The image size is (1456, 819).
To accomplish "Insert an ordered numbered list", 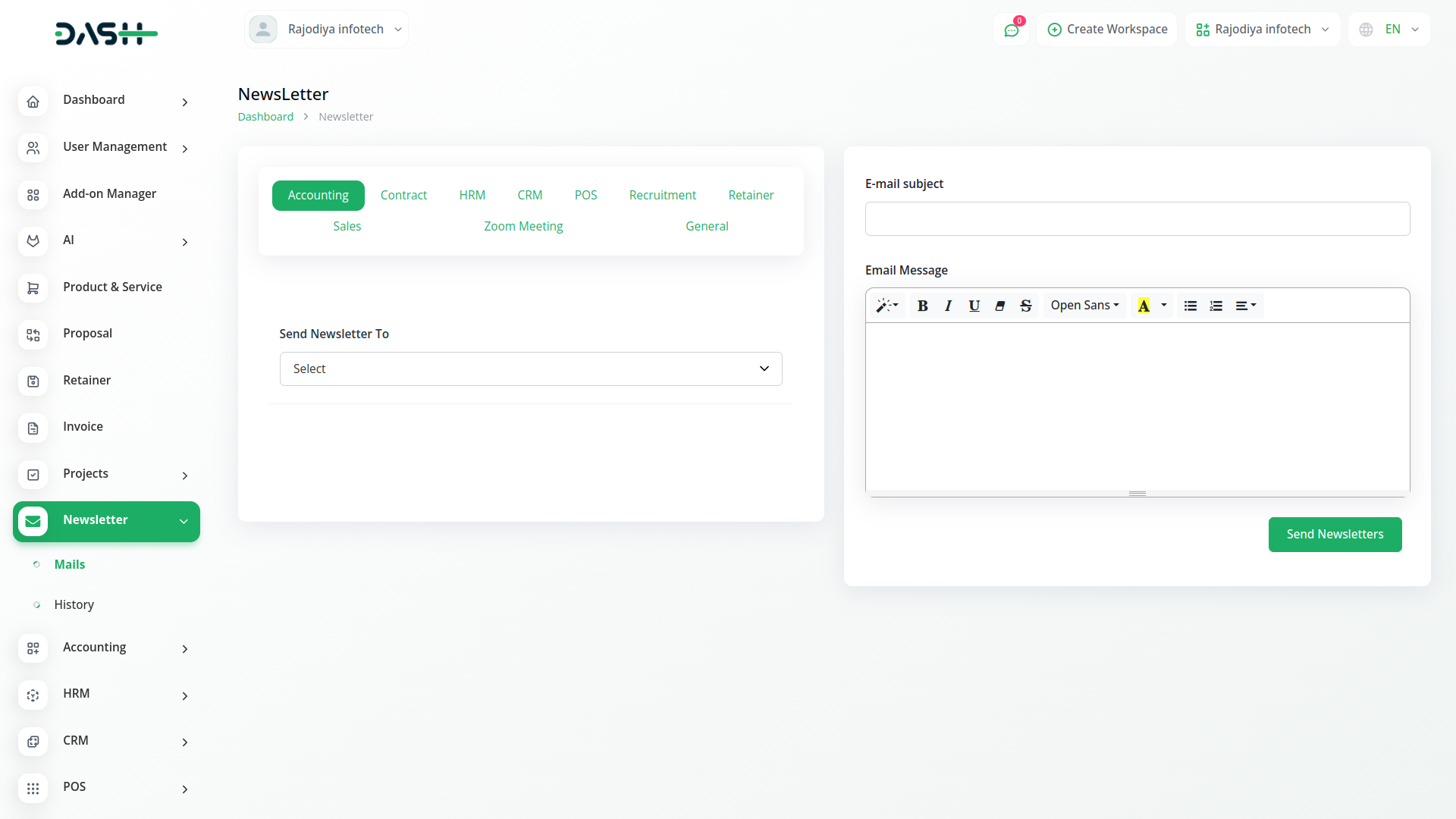I will [x=1216, y=306].
